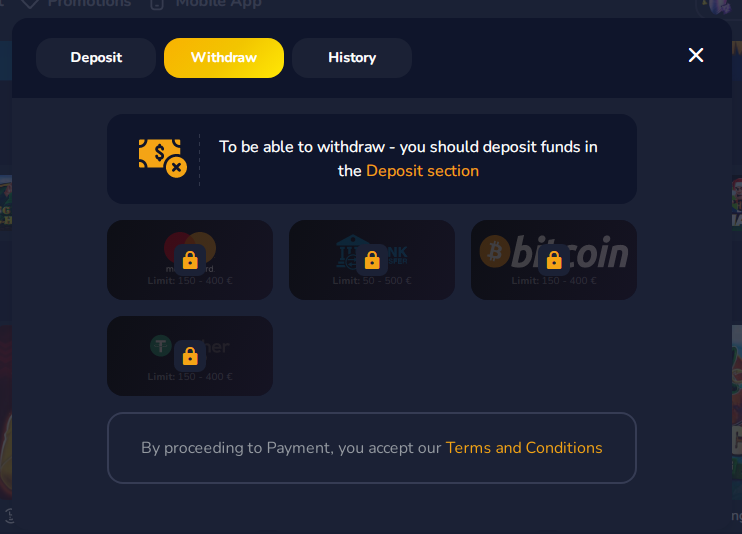Open Mobile App in the top navigation
Image resolution: width=742 pixels, height=534 pixels.
[x=218, y=4]
